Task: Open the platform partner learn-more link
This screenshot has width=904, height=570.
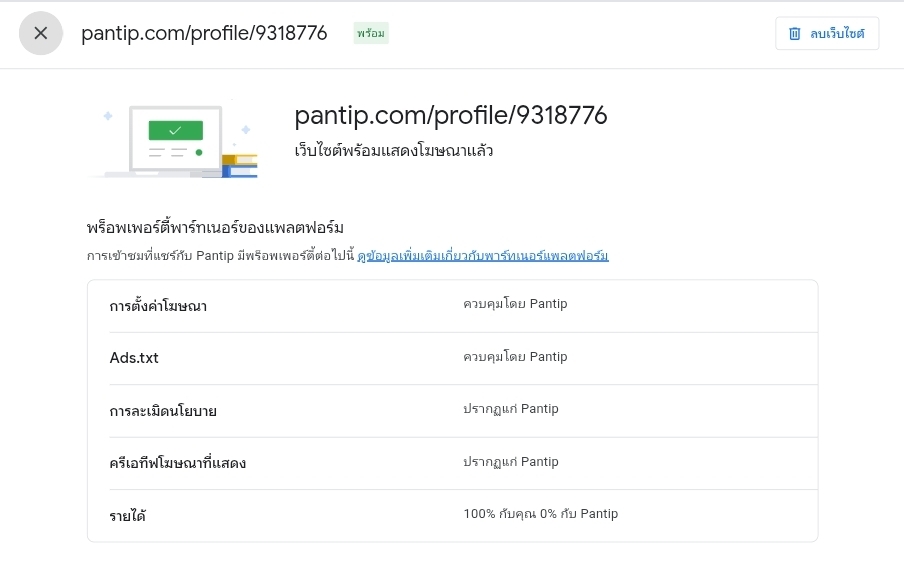Action: (x=483, y=256)
